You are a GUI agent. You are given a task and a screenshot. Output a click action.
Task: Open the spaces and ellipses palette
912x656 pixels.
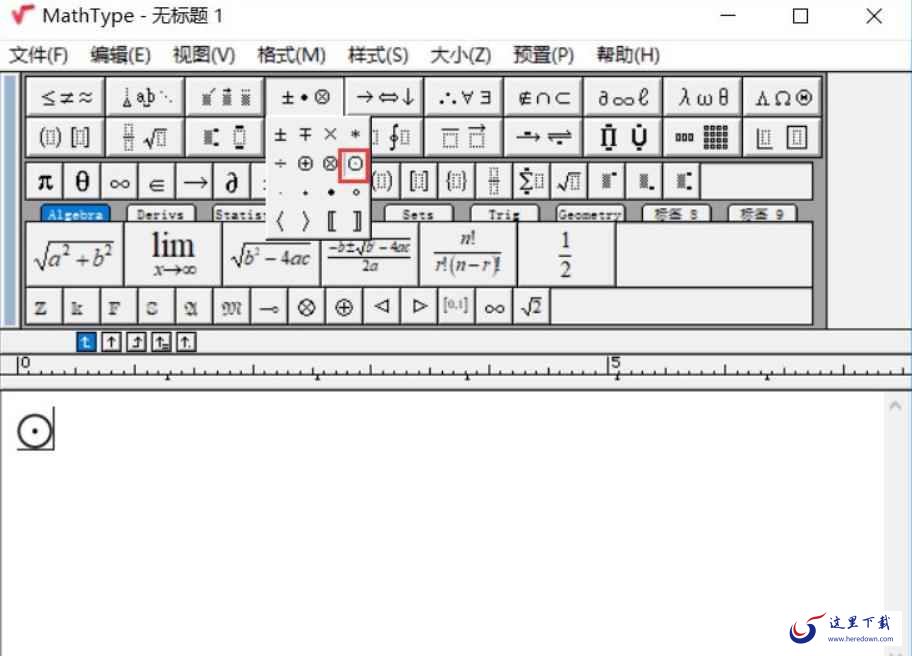coord(146,97)
